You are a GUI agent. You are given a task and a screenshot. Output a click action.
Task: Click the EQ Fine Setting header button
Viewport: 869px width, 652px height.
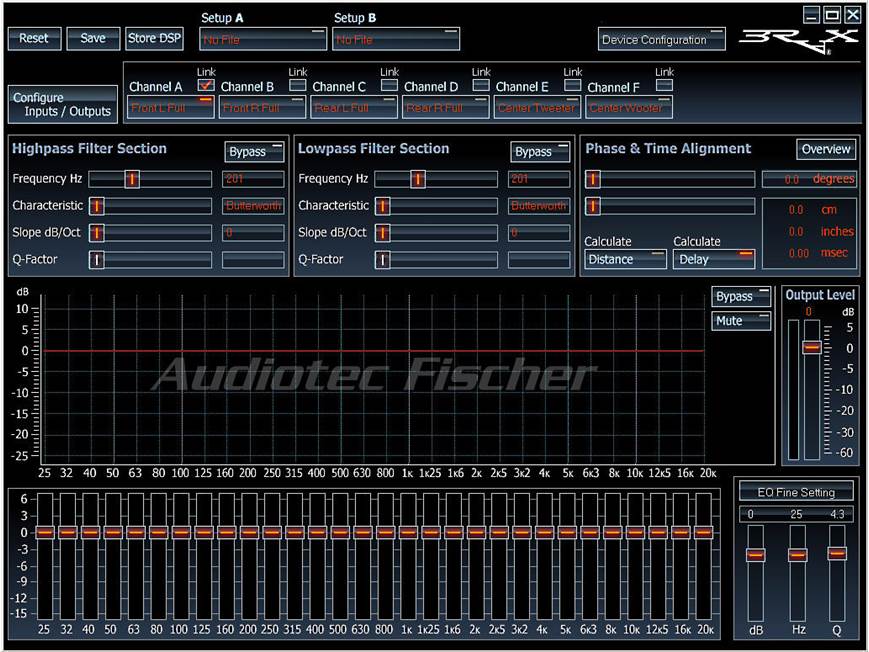796,492
